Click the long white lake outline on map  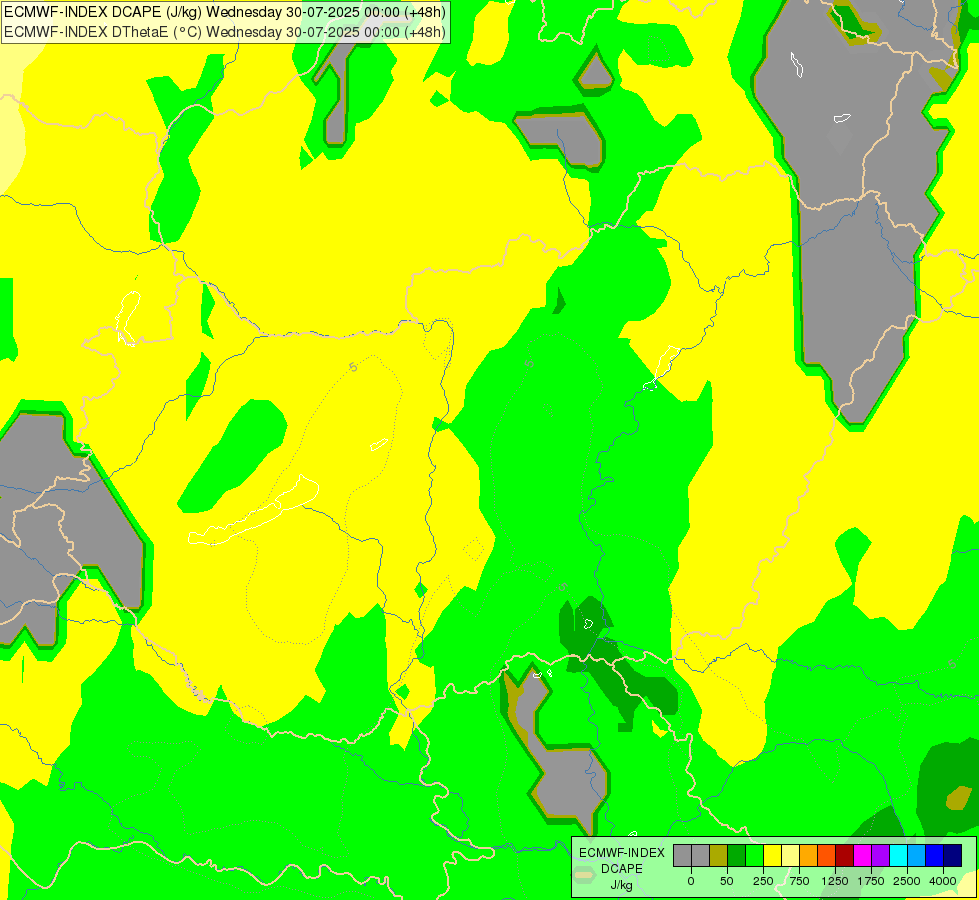(x=254, y=510)
